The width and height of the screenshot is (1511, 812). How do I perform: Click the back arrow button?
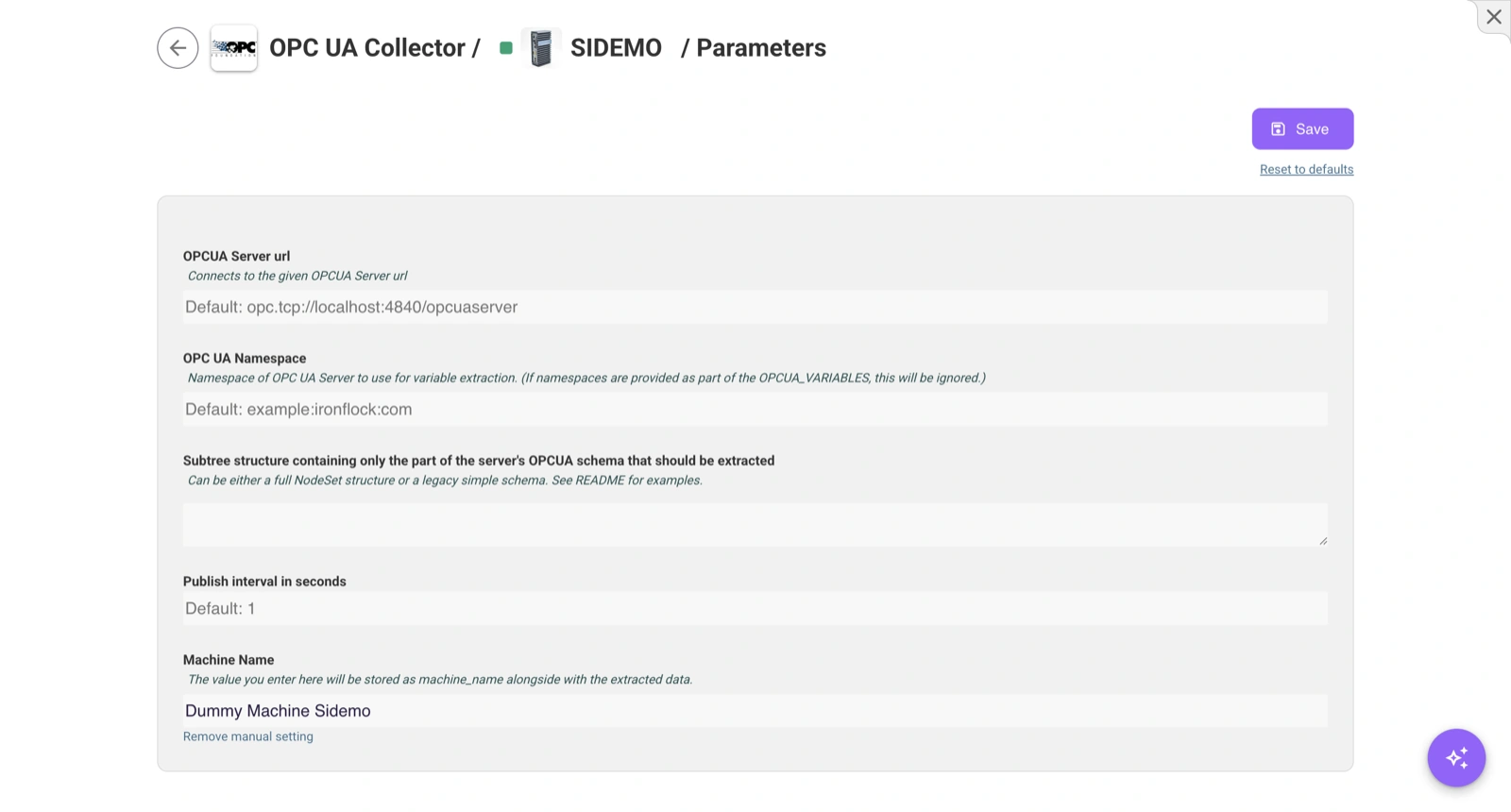[178, 48]
